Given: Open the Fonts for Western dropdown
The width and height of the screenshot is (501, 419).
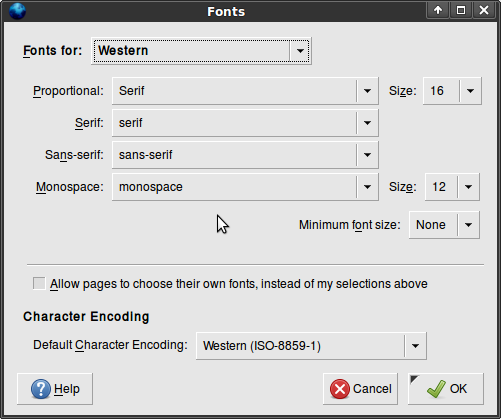Looking at the screenshot, I should (x=201, y=51).
